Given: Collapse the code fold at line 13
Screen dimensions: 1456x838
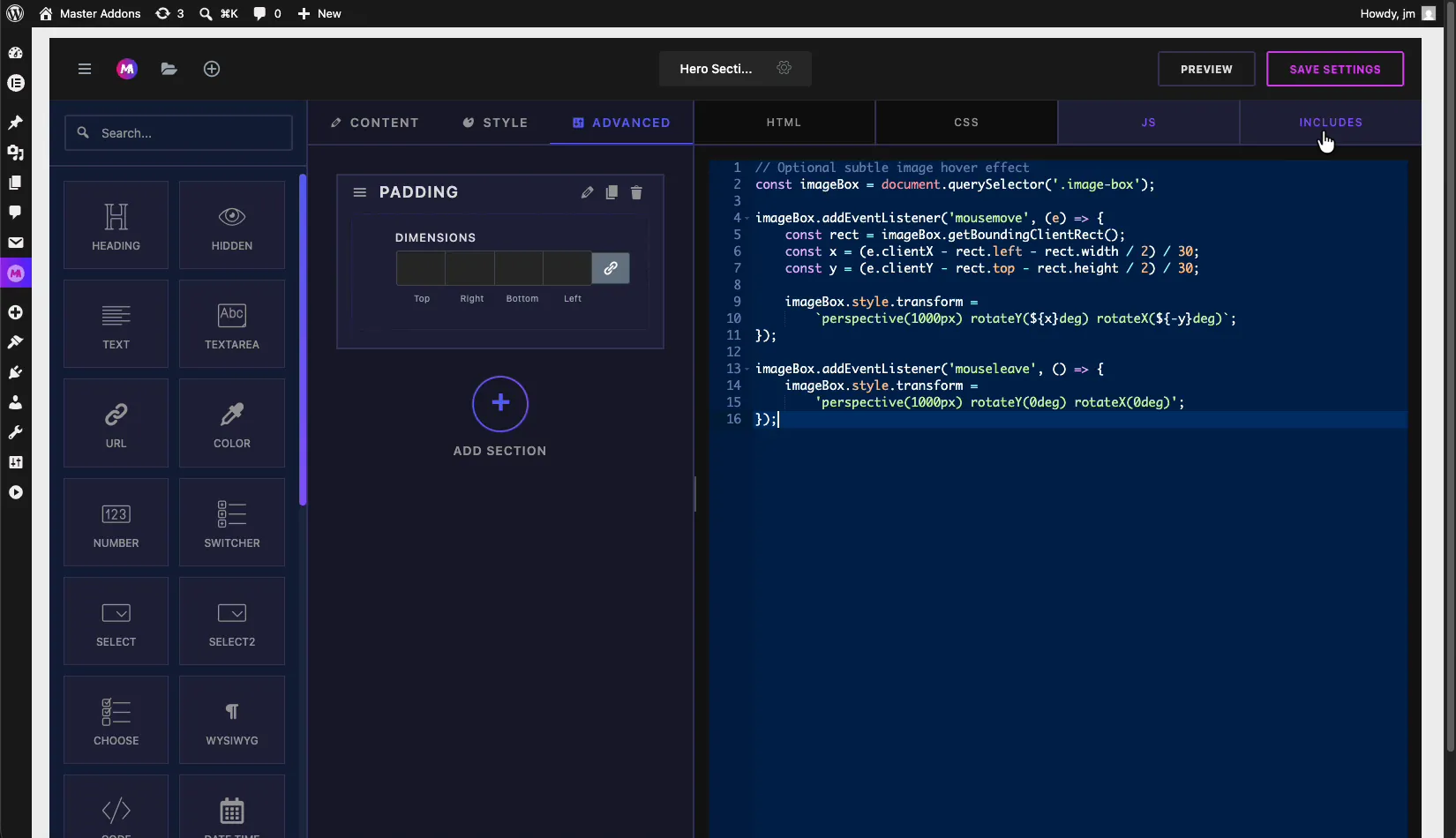Looking at the screenshot, I should pos(747,369).
